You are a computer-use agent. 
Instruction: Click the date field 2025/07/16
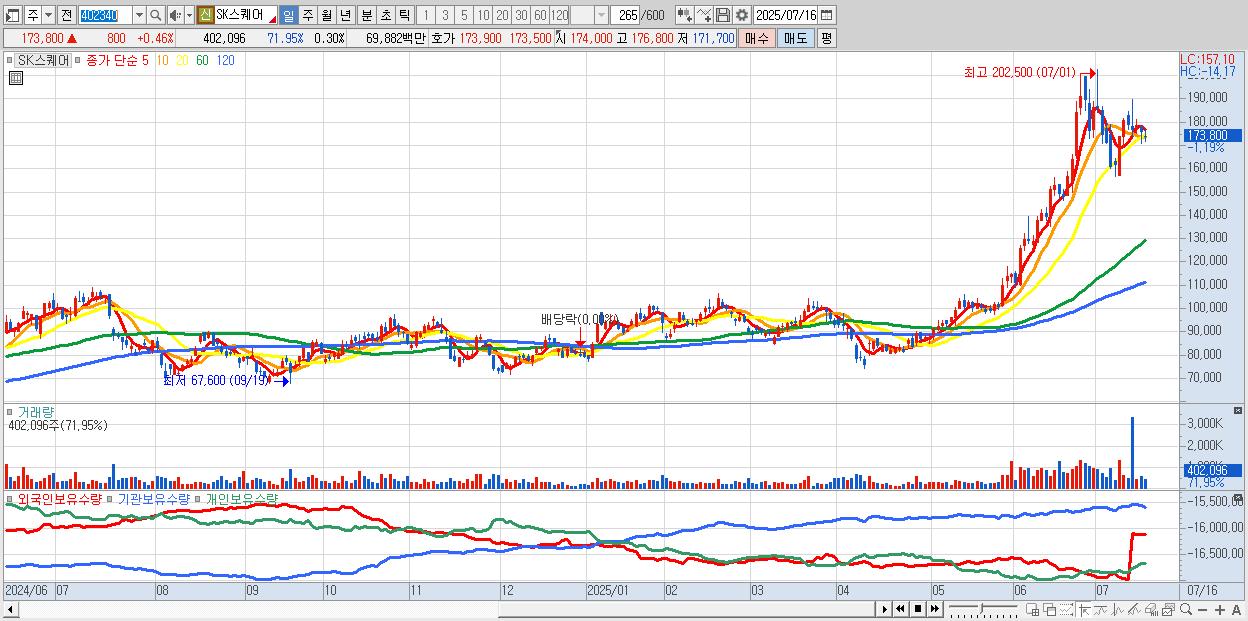point(785,15)
